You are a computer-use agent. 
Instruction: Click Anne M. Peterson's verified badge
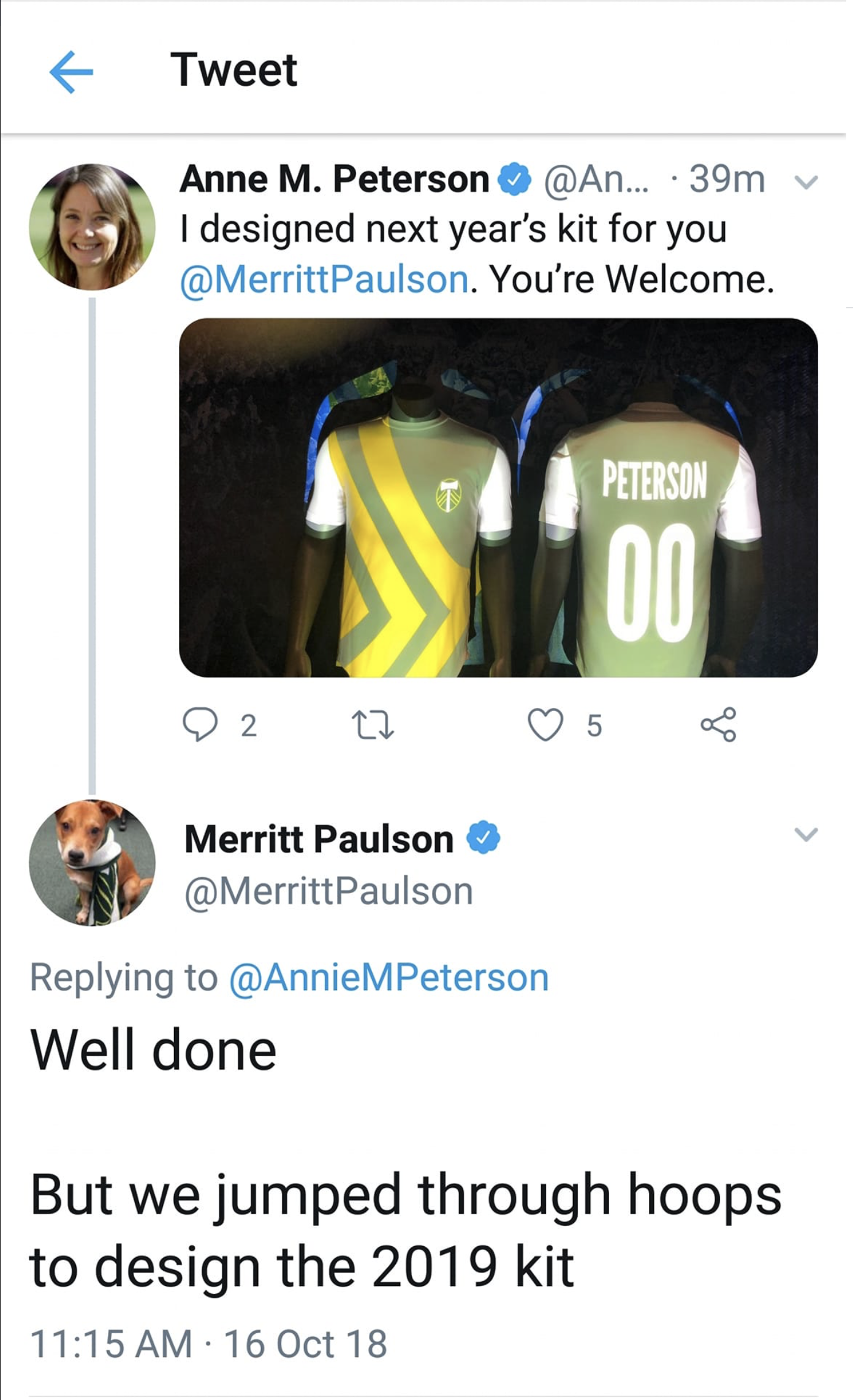515,179
